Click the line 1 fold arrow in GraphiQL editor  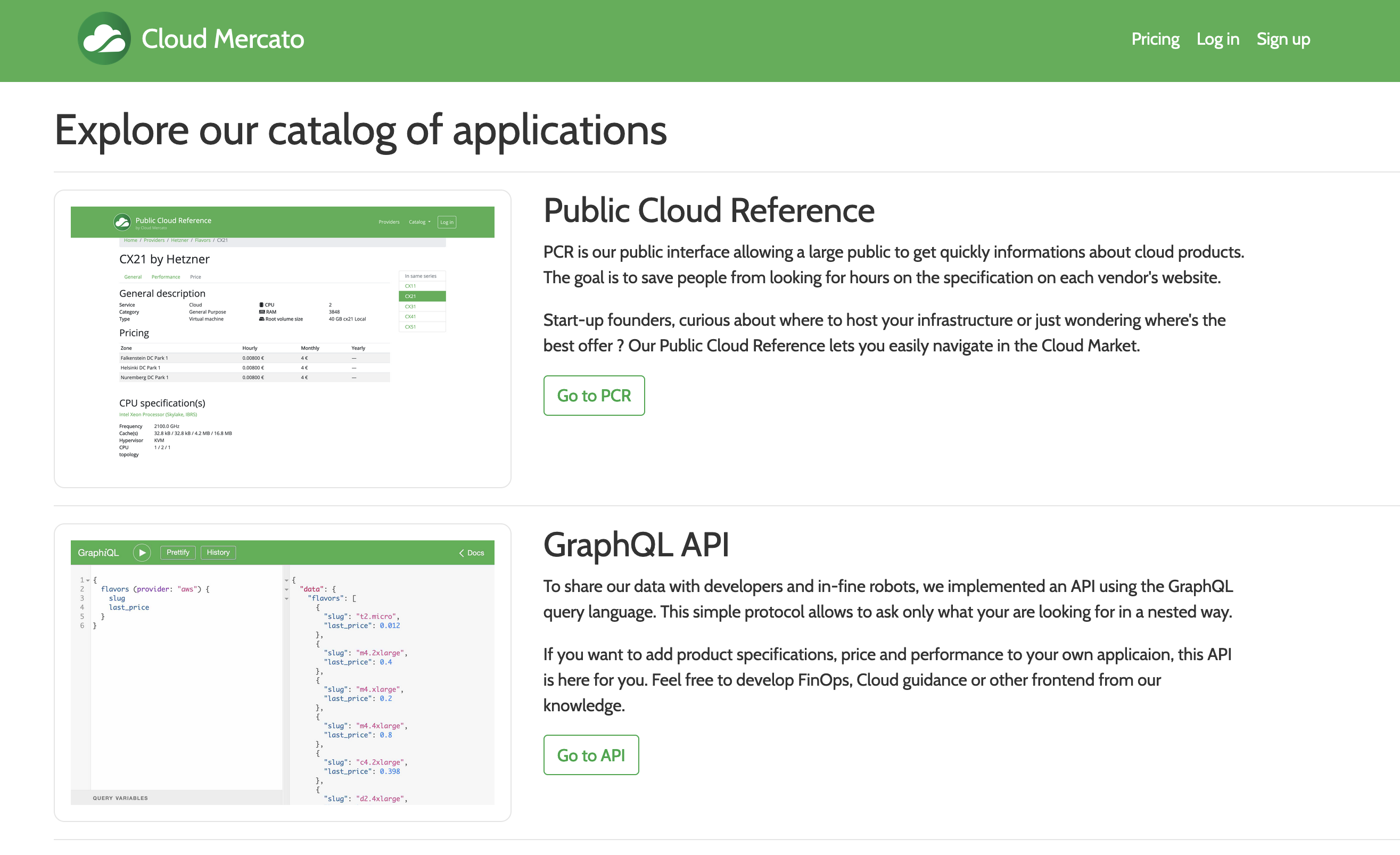tap(88, 580)
